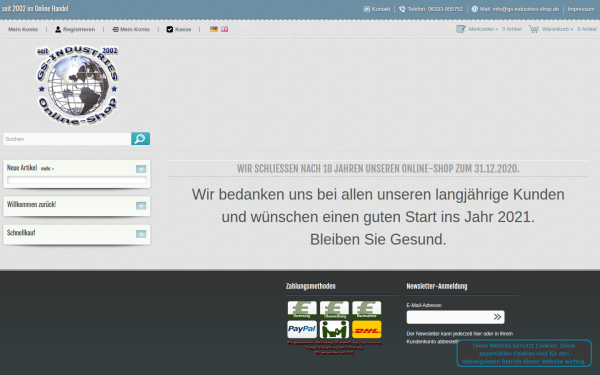Click the Rechnung payment icon
This screenshot has height=375, width=600.
(302, 310)
